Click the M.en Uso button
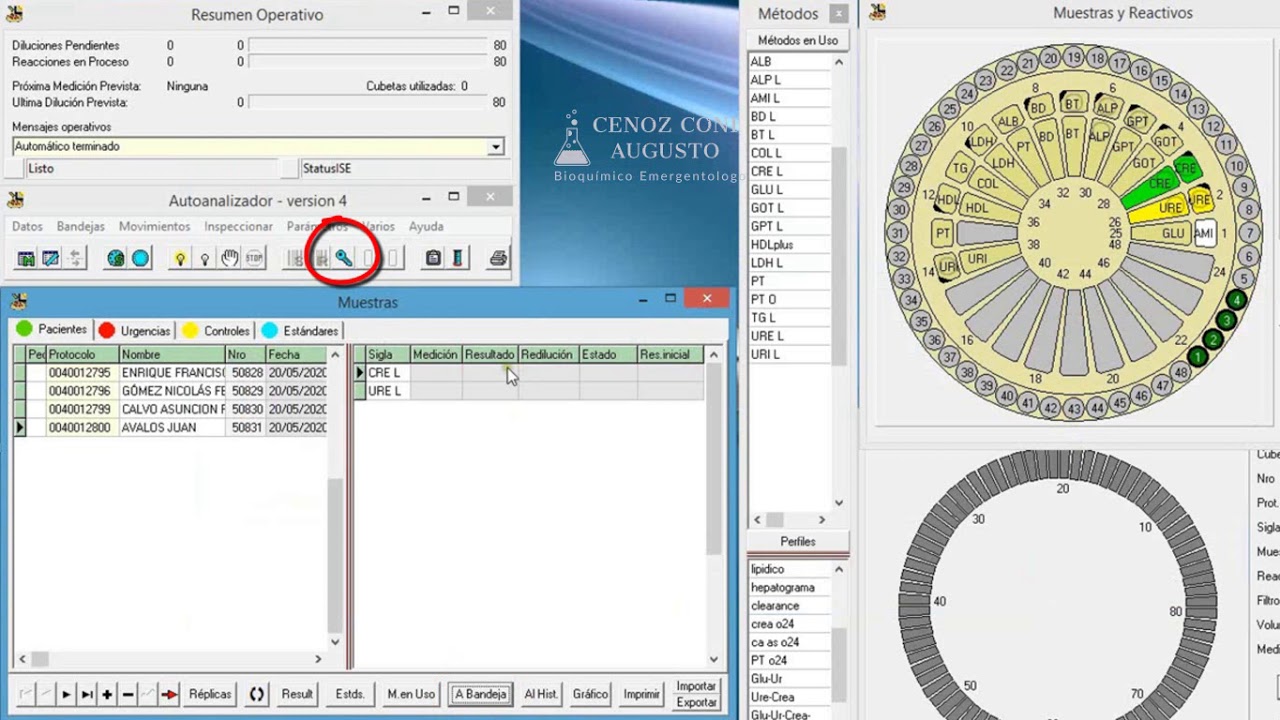Image resolution: width=1280 pixels, height=720 pixels. click(411, 694)
